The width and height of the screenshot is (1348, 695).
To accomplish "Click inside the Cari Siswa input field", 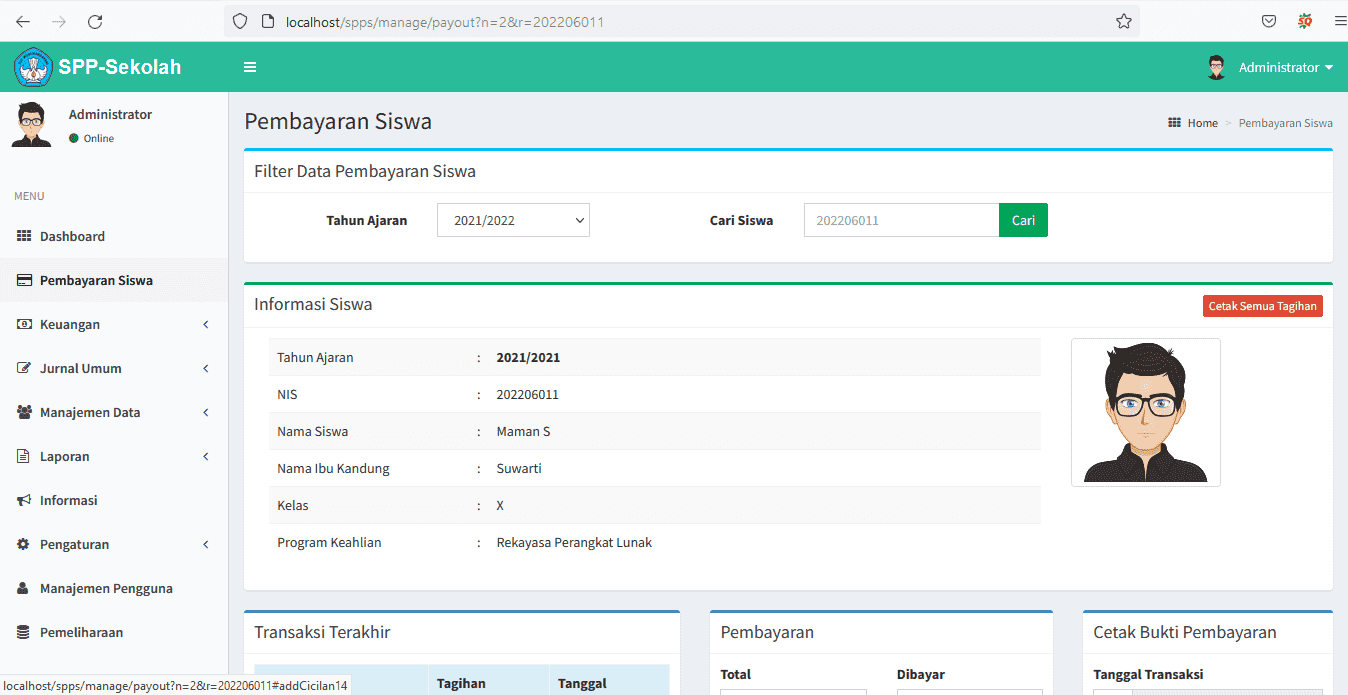I will (x=900, y=219).
